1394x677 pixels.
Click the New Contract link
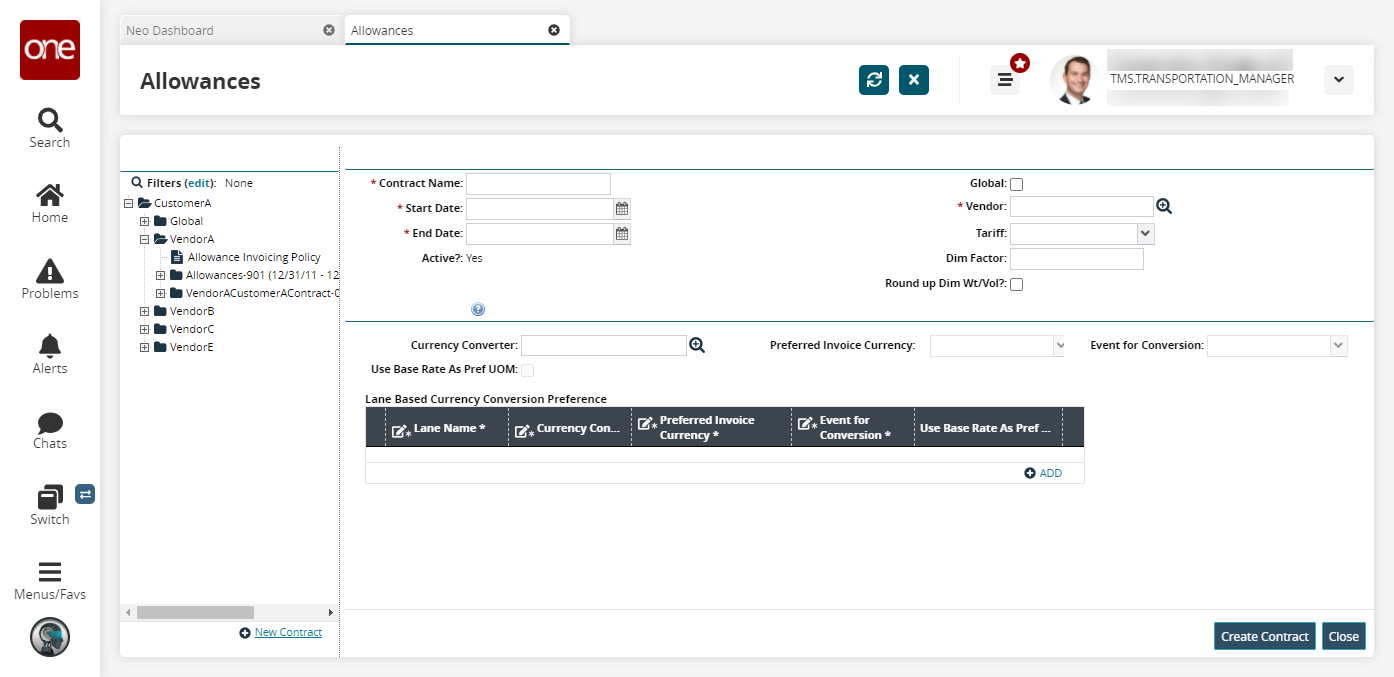pyautogui.click(x=288, y=632)
